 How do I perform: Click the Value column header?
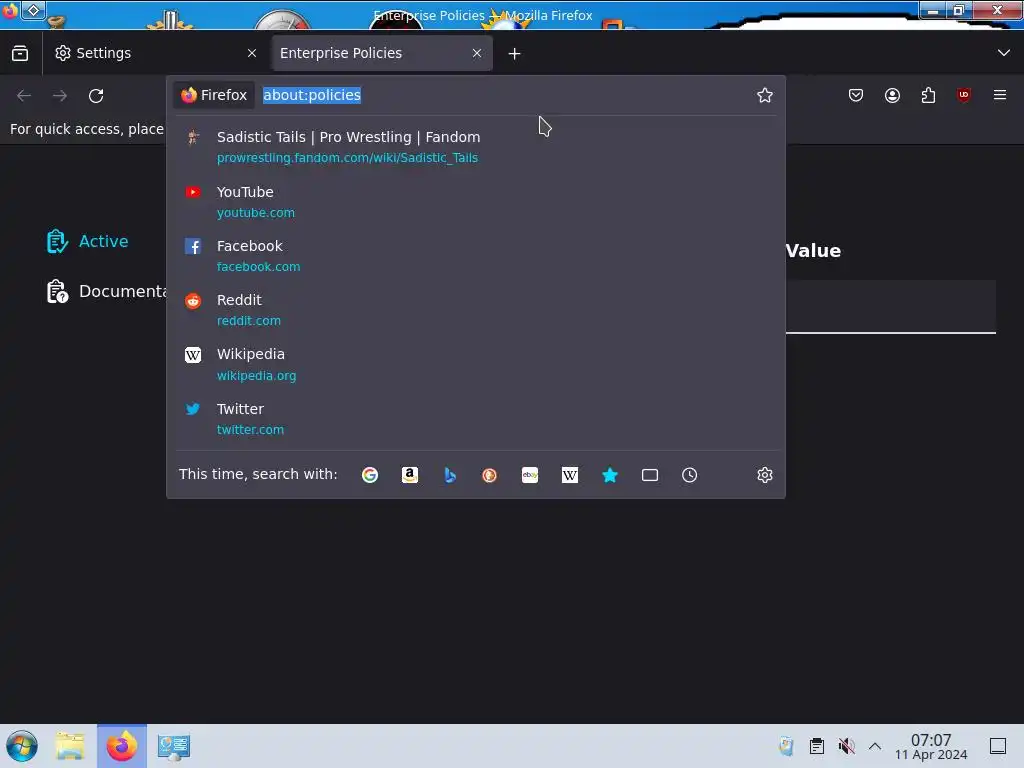[x=813, y=251]
